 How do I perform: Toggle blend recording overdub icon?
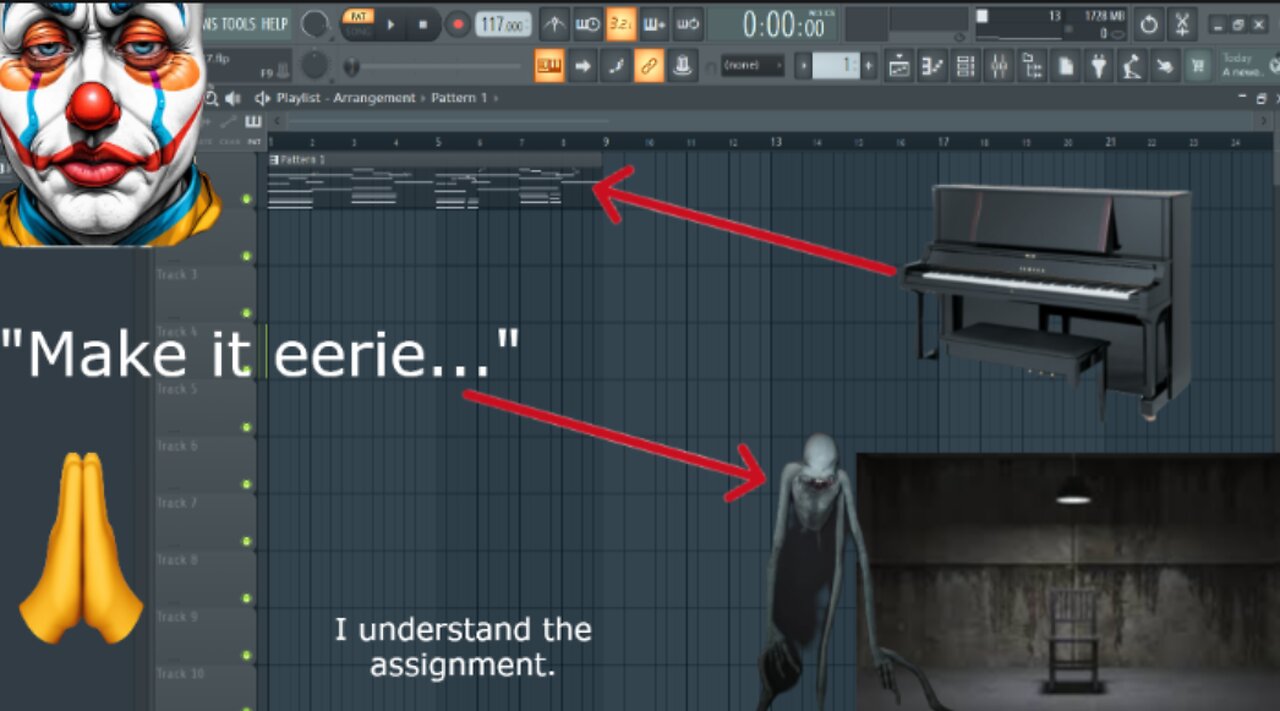tap(654, 23)
